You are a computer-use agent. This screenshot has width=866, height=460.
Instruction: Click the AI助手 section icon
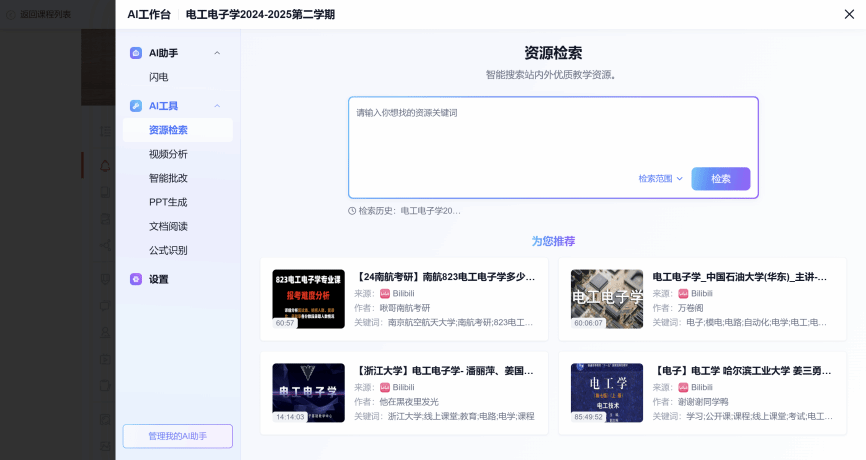point(136,53)
